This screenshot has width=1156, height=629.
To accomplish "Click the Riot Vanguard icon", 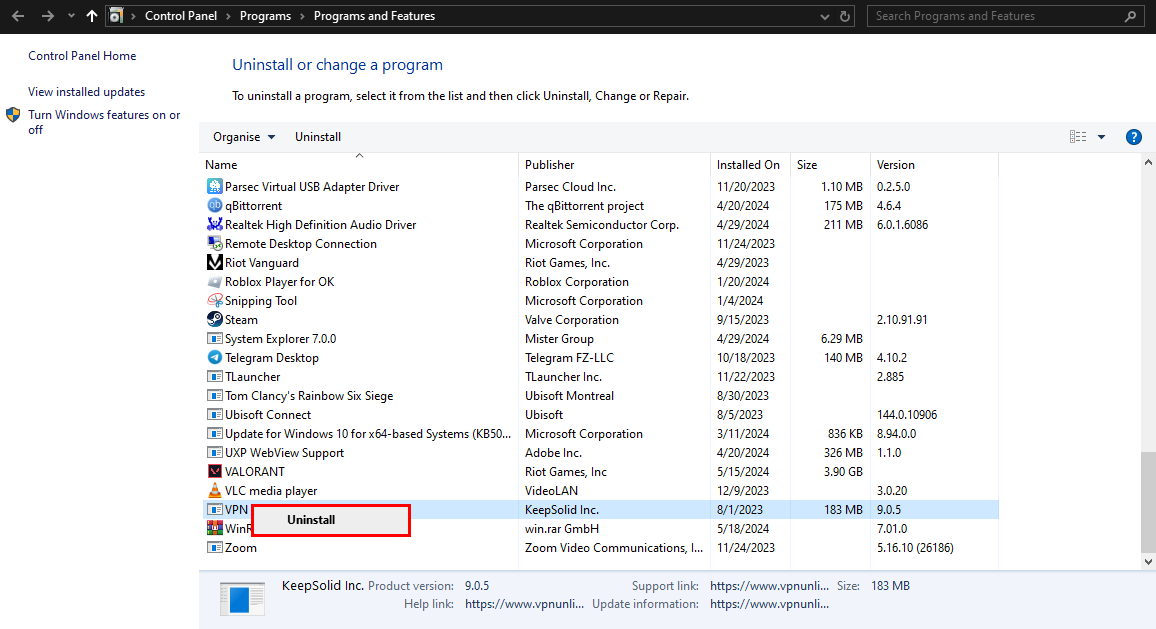I will click(x=214, y=263).
